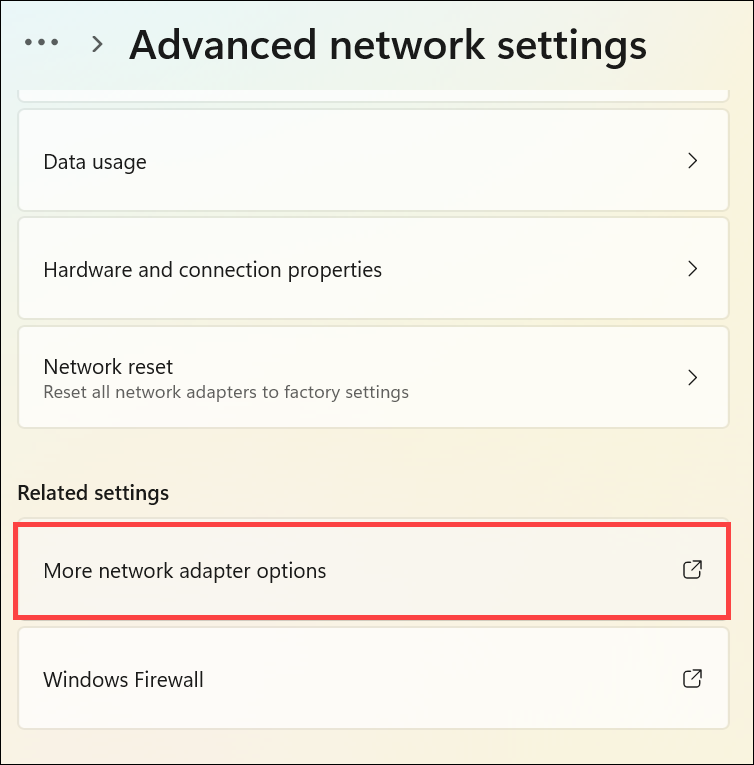Screen dimensions: 754x765
Task: Launch Windows Firewall via its label
Action: [123, 680]
